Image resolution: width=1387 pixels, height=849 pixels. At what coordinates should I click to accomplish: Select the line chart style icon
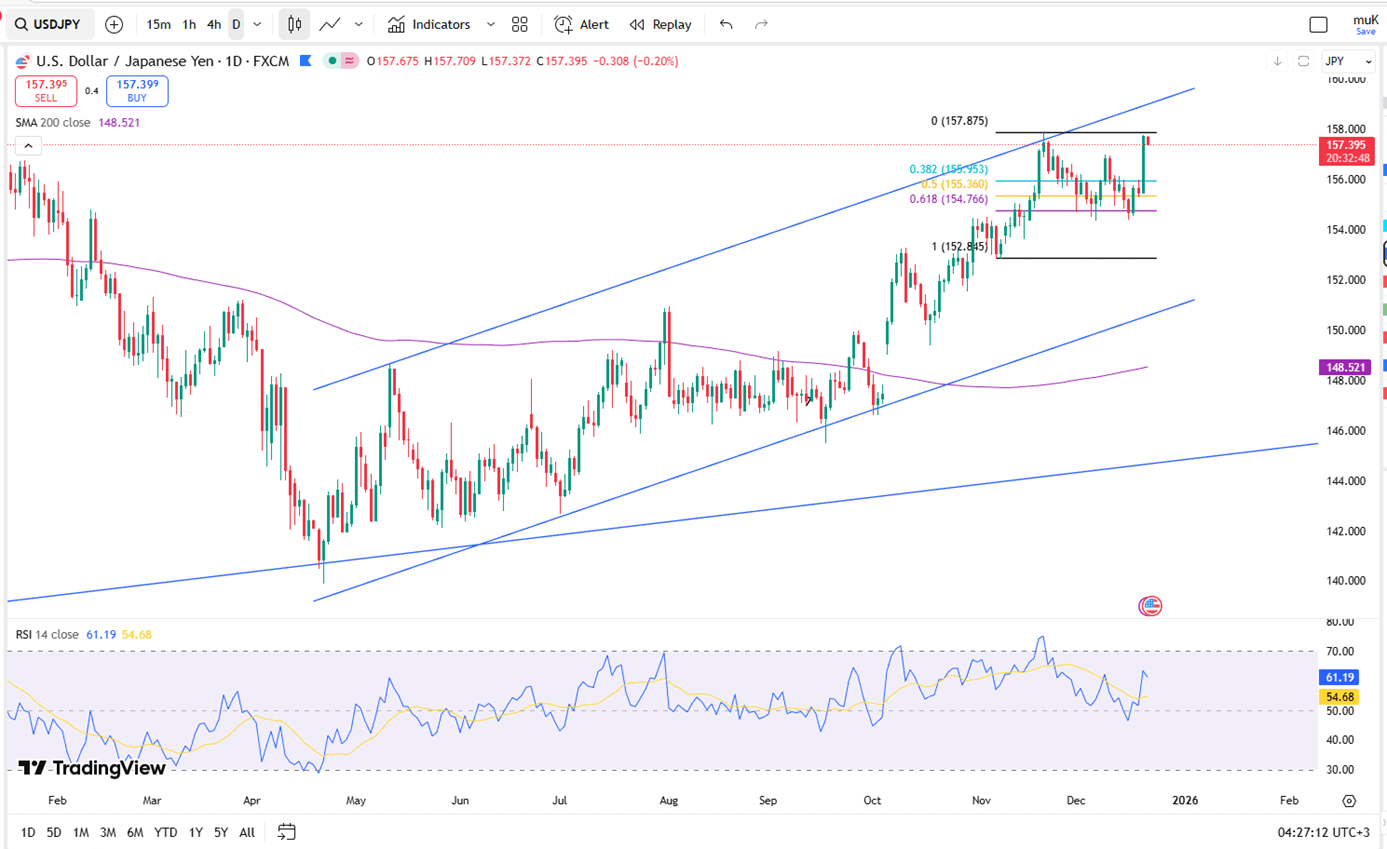tap(329, 24)
